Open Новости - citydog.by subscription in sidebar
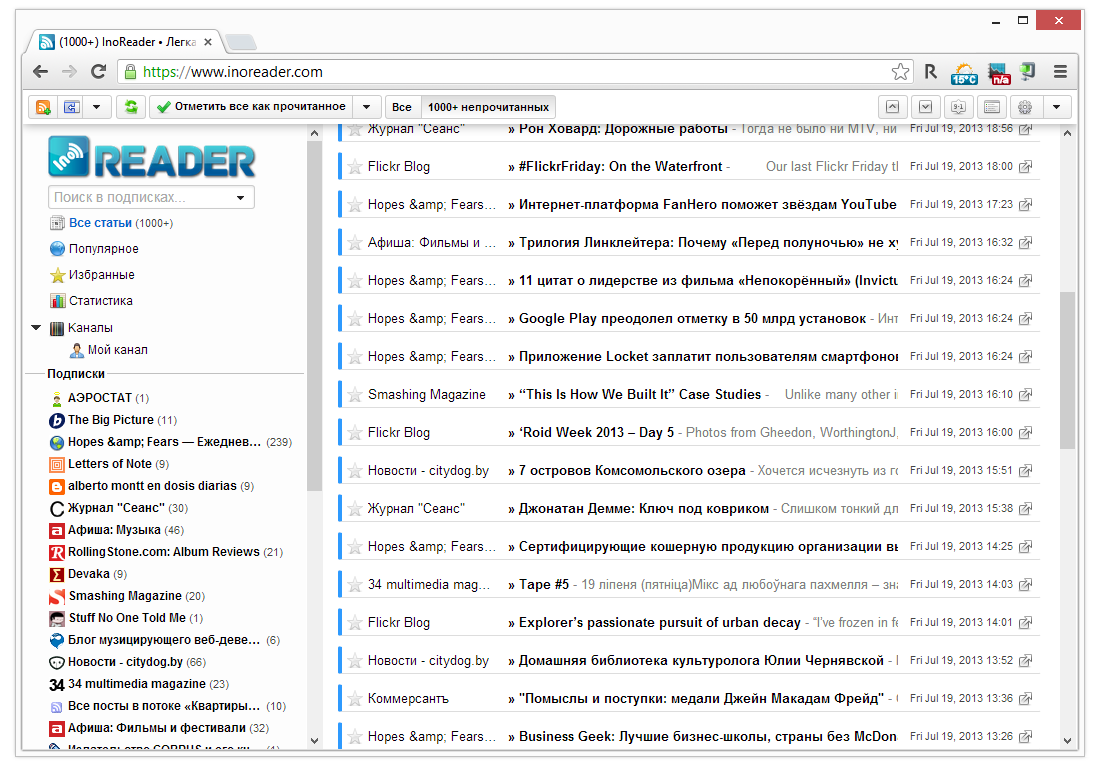Image resolution: width=1102 pixels, height=764 pixels. (x=125, y=662)
